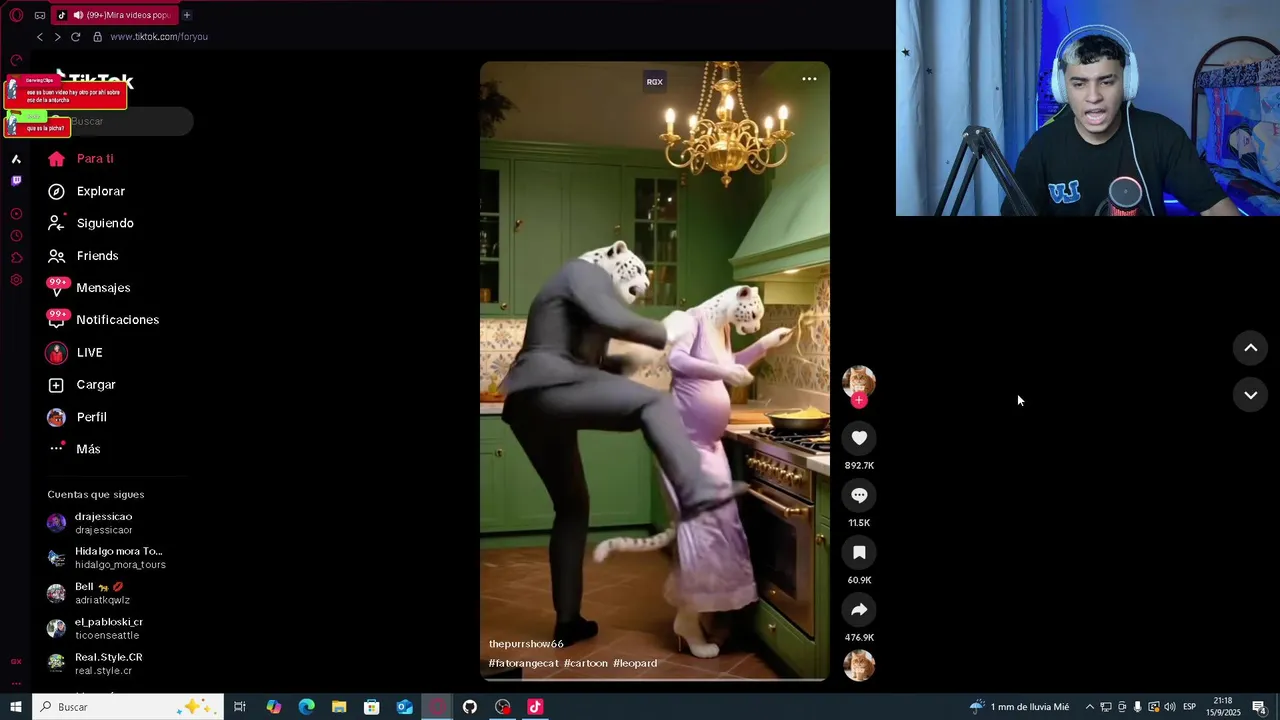
Task: Go back in browser history
Action: (x=40, y=37)
